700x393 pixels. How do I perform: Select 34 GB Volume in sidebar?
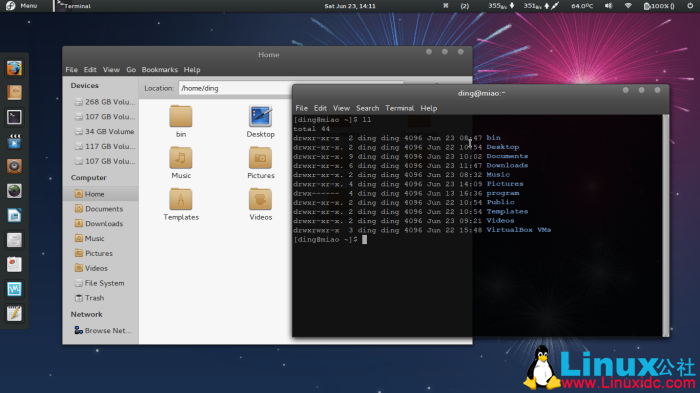(x=104, y=131)
